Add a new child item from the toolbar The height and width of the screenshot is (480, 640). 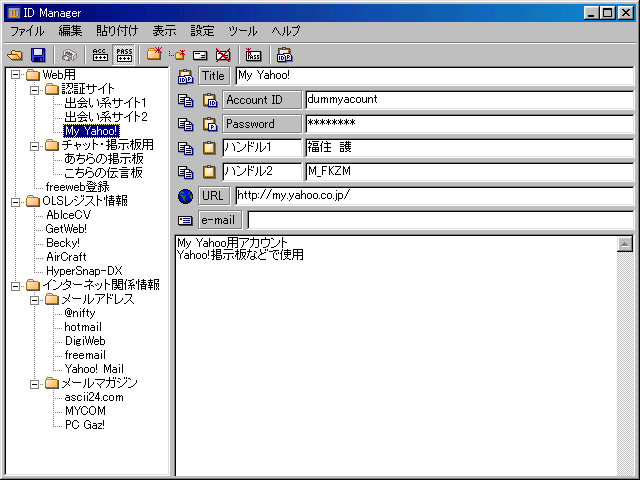tap(177, 54)
